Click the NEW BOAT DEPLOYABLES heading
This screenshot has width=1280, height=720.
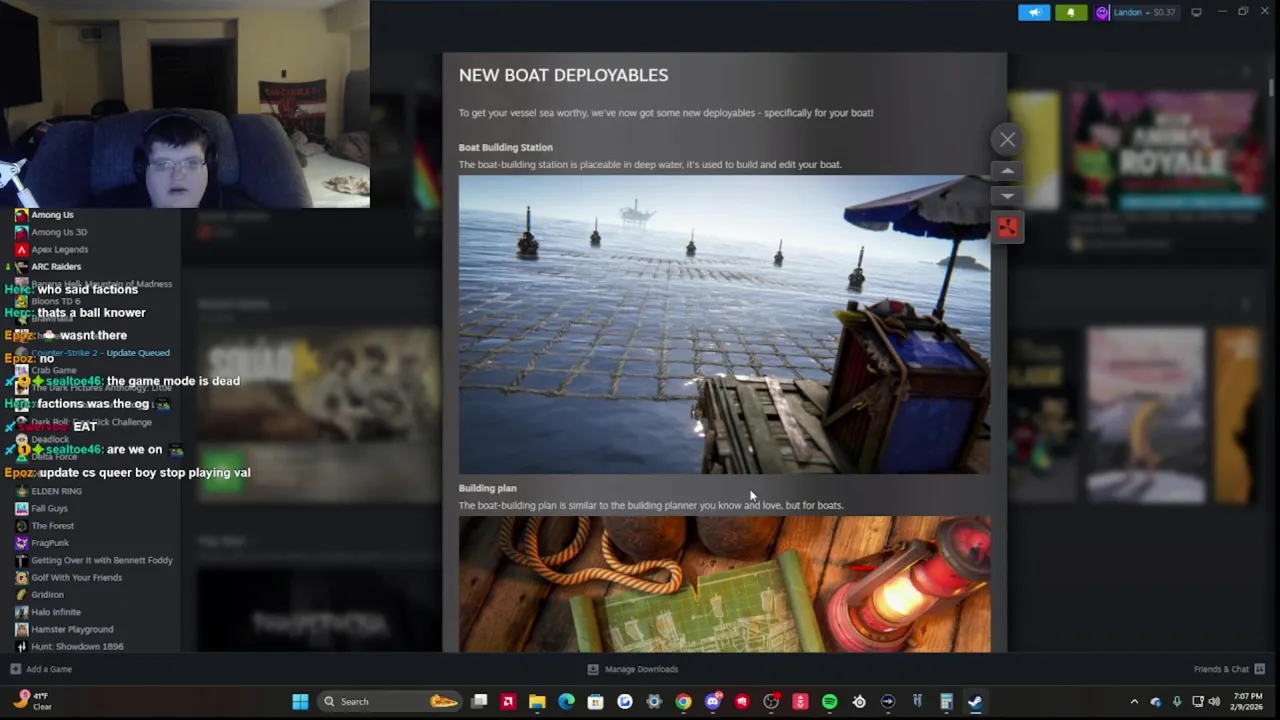pyautogui.click(x=563, y=75)
